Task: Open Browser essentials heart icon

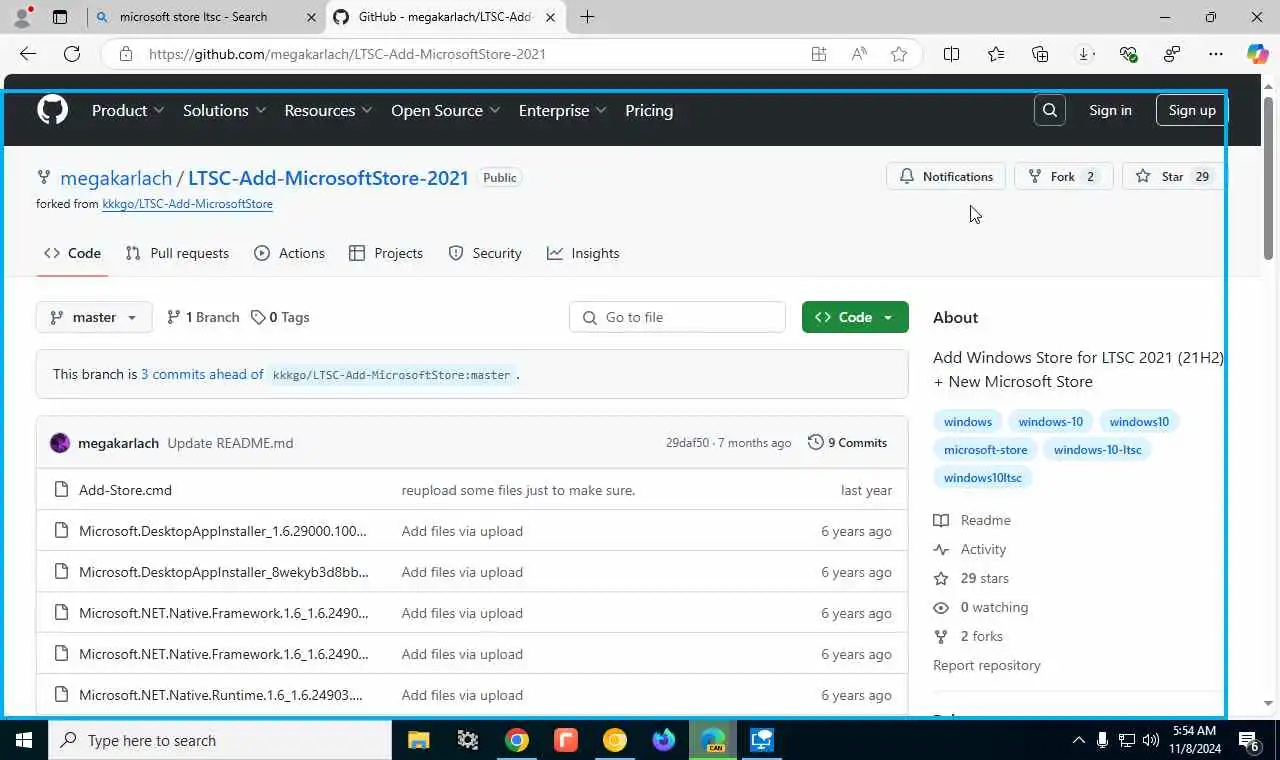Action: tap(1128, 54)
